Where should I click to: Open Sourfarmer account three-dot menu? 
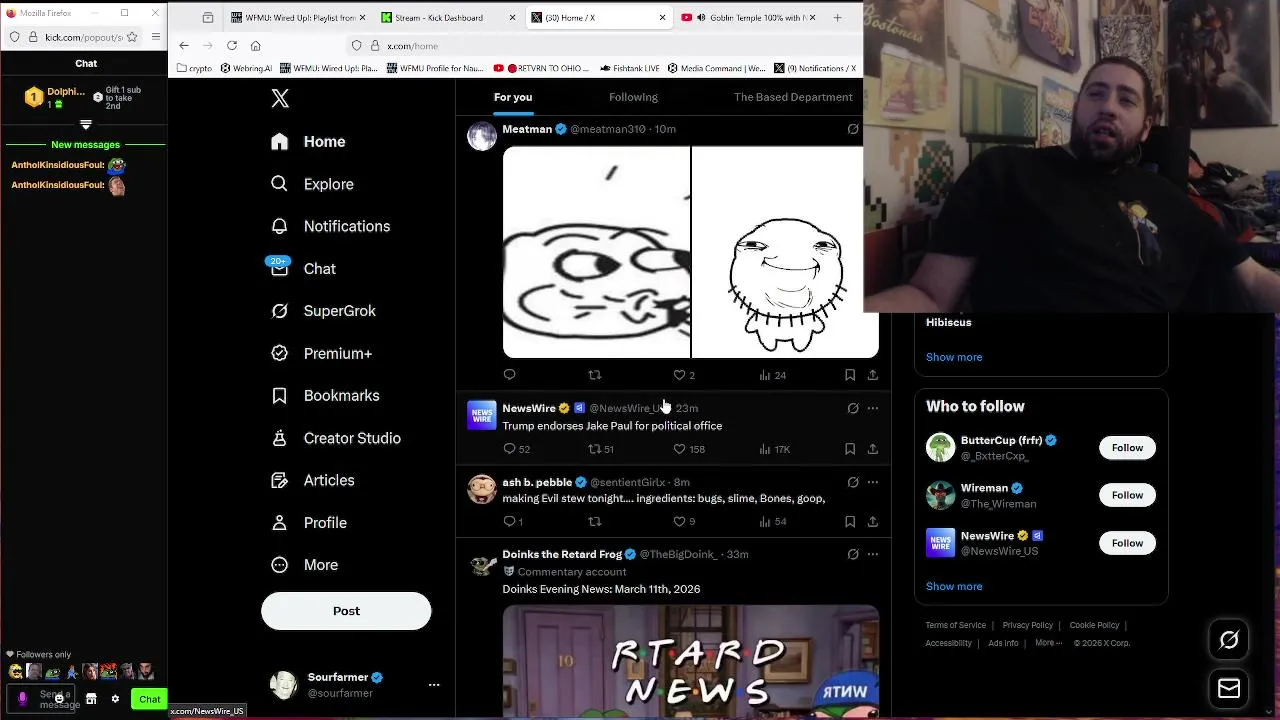[x=434, y=685]
